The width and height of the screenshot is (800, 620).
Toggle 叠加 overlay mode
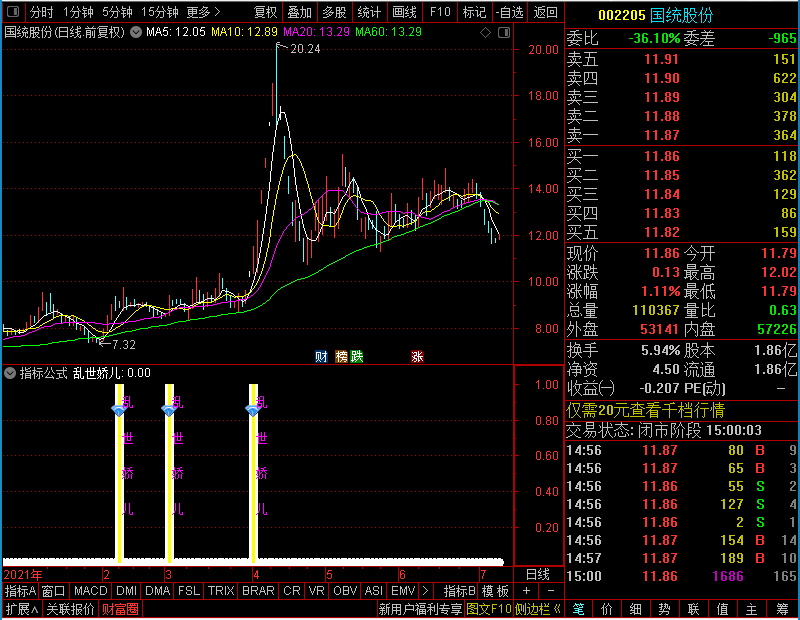(299, 12)
